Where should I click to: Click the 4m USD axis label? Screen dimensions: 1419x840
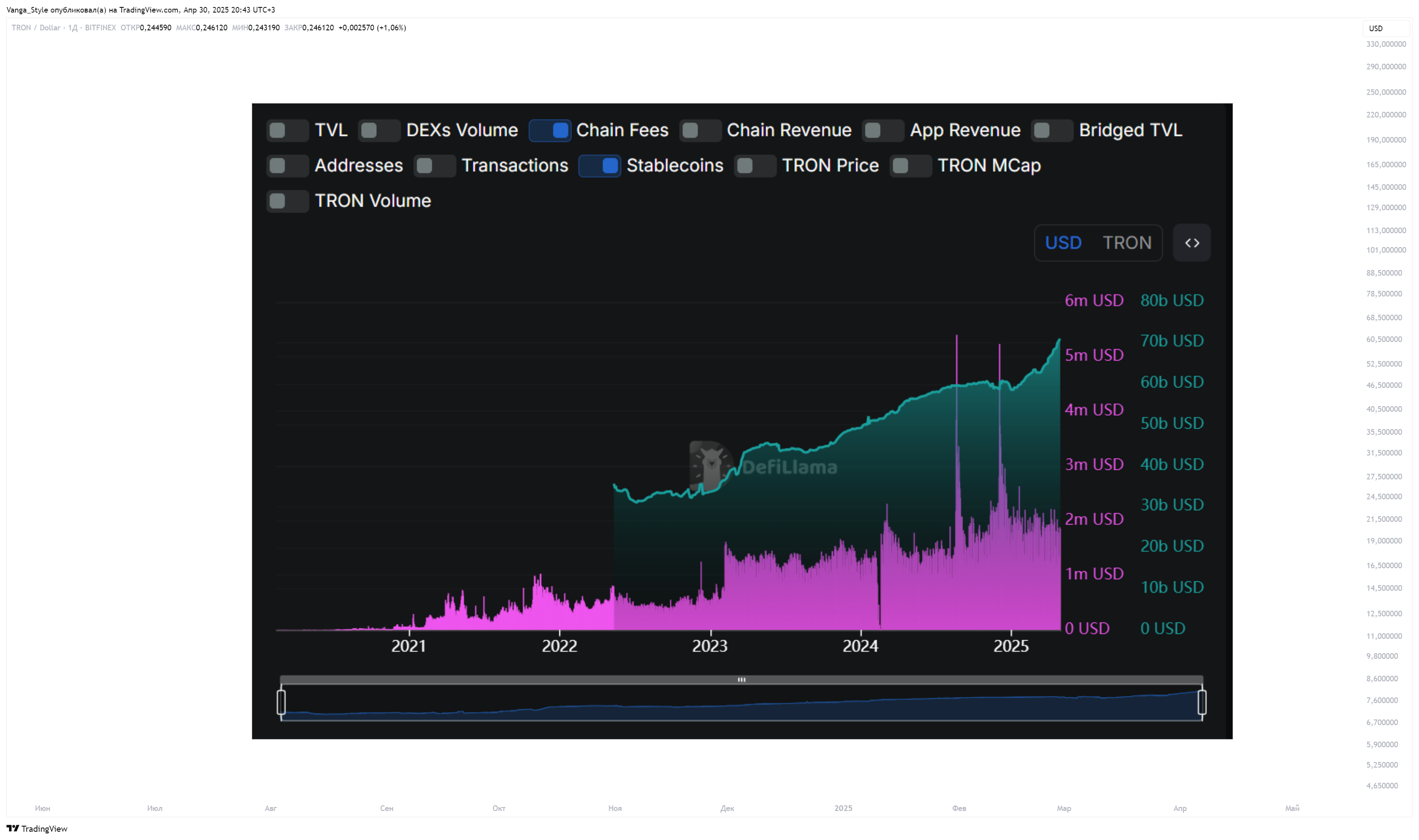(x=1093, y=410)
